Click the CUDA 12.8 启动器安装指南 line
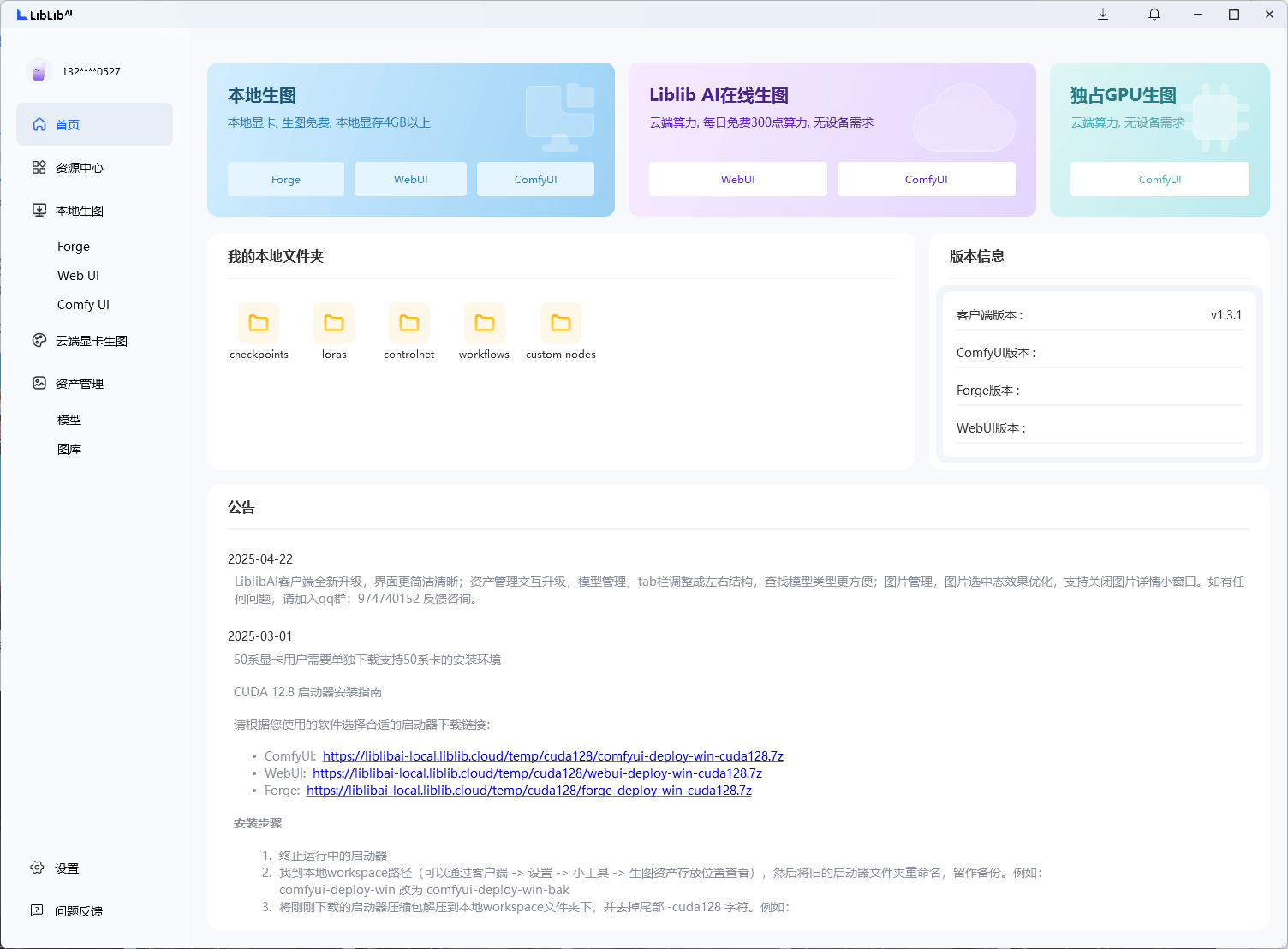Screen dimensions: 1288x949 (307, 692)
